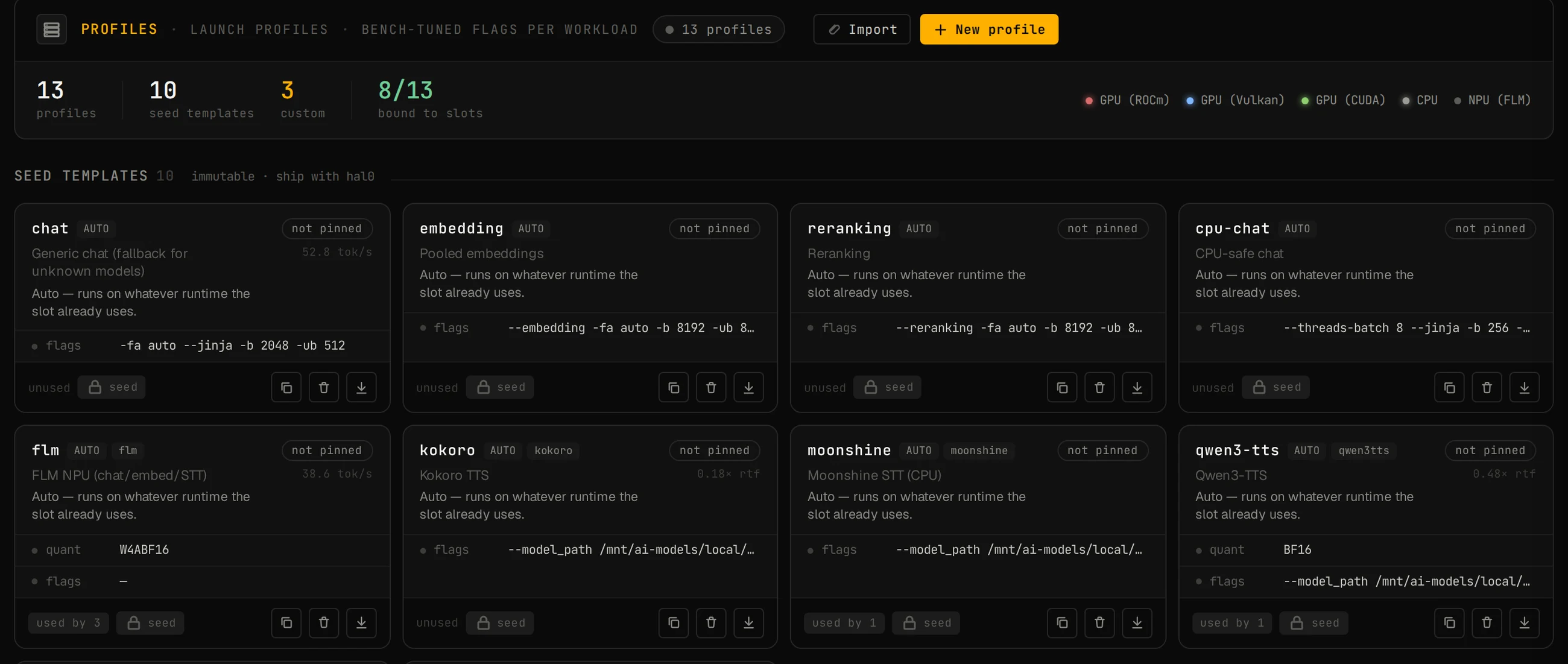Click the profiles list icon in header
Image resolution: width=1568 pixels, height=664 pixels.
(x=52, y=29)
